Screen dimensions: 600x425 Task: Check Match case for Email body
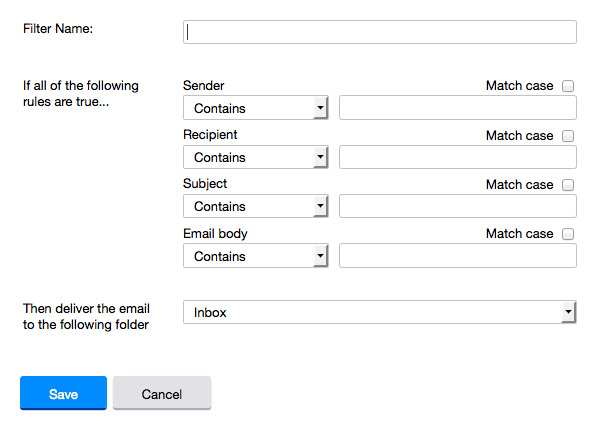[x=568, y=234]
